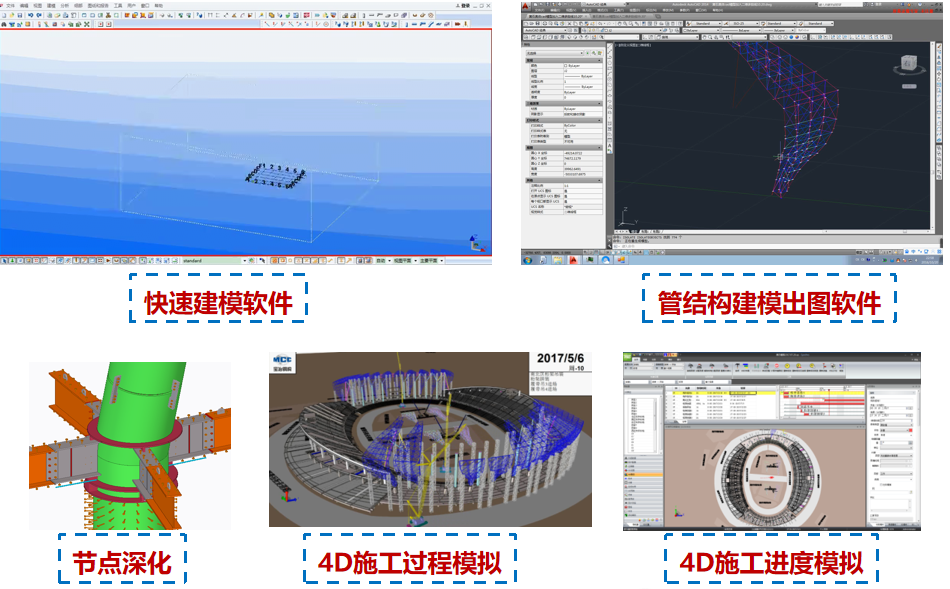The height and width of the screenshot is (589, 950).
Task: Open the 分析 menu in modeling software
Action: [x=64, y=6]
